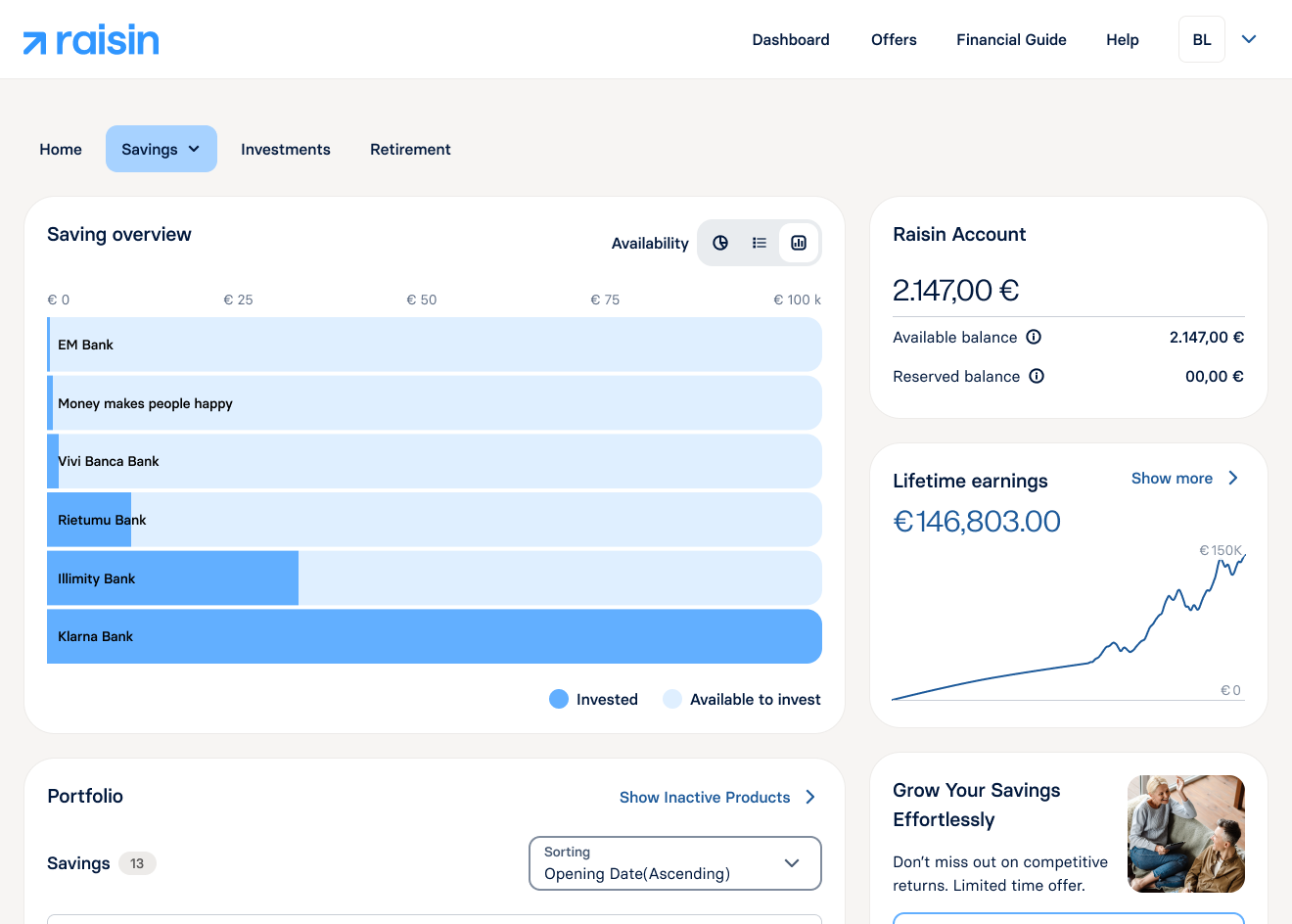Image resolution: width=1292 pixels, height=924 pixels.
Task: Click the Saving overview heading
Action: tap(119, 234)
